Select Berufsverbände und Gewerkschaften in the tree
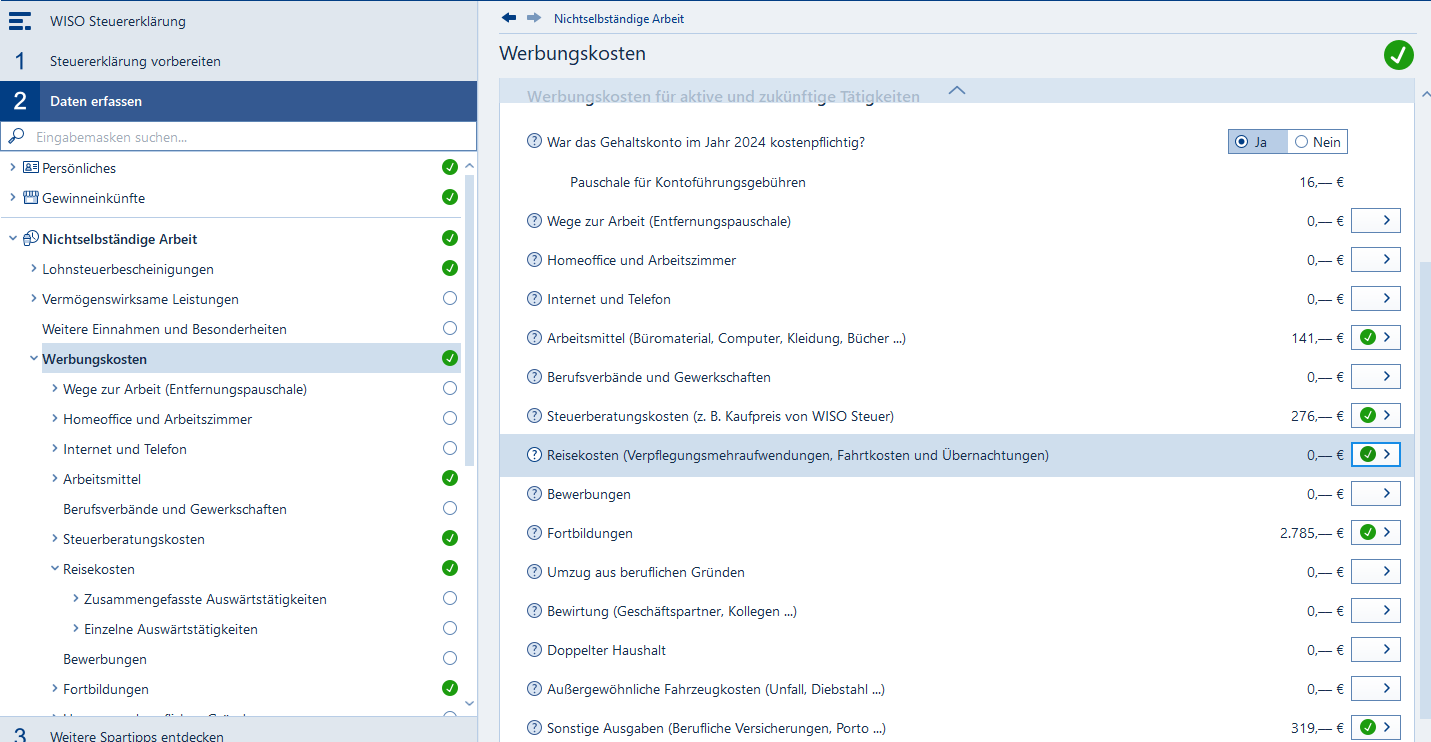The width and height of the screenshot is (1431, 742). coord(175,509)
